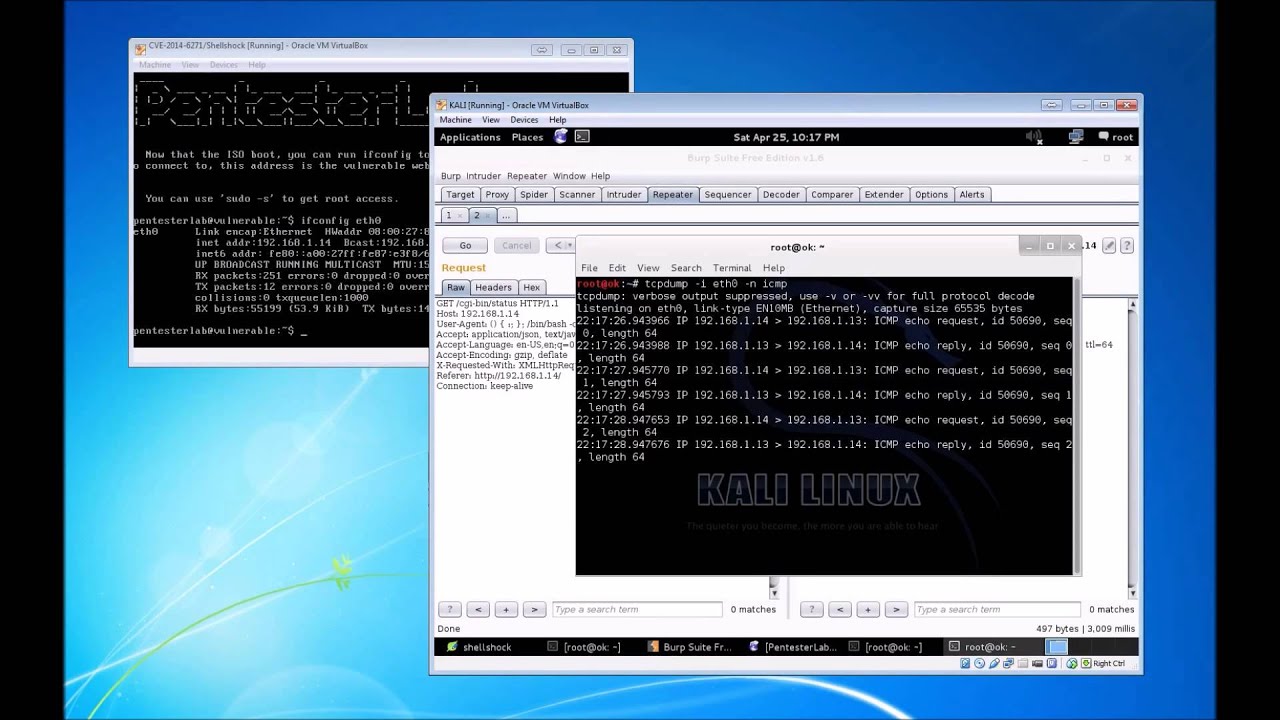1280x720 pixels.
Task: Open the Spider tab in Burp
Action: 534,195
